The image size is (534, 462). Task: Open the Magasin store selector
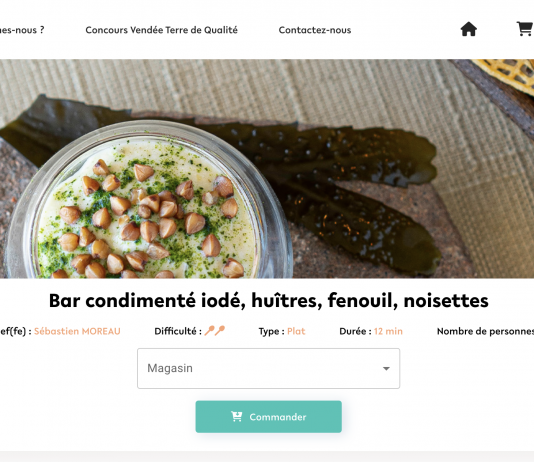tap(268, 368)
